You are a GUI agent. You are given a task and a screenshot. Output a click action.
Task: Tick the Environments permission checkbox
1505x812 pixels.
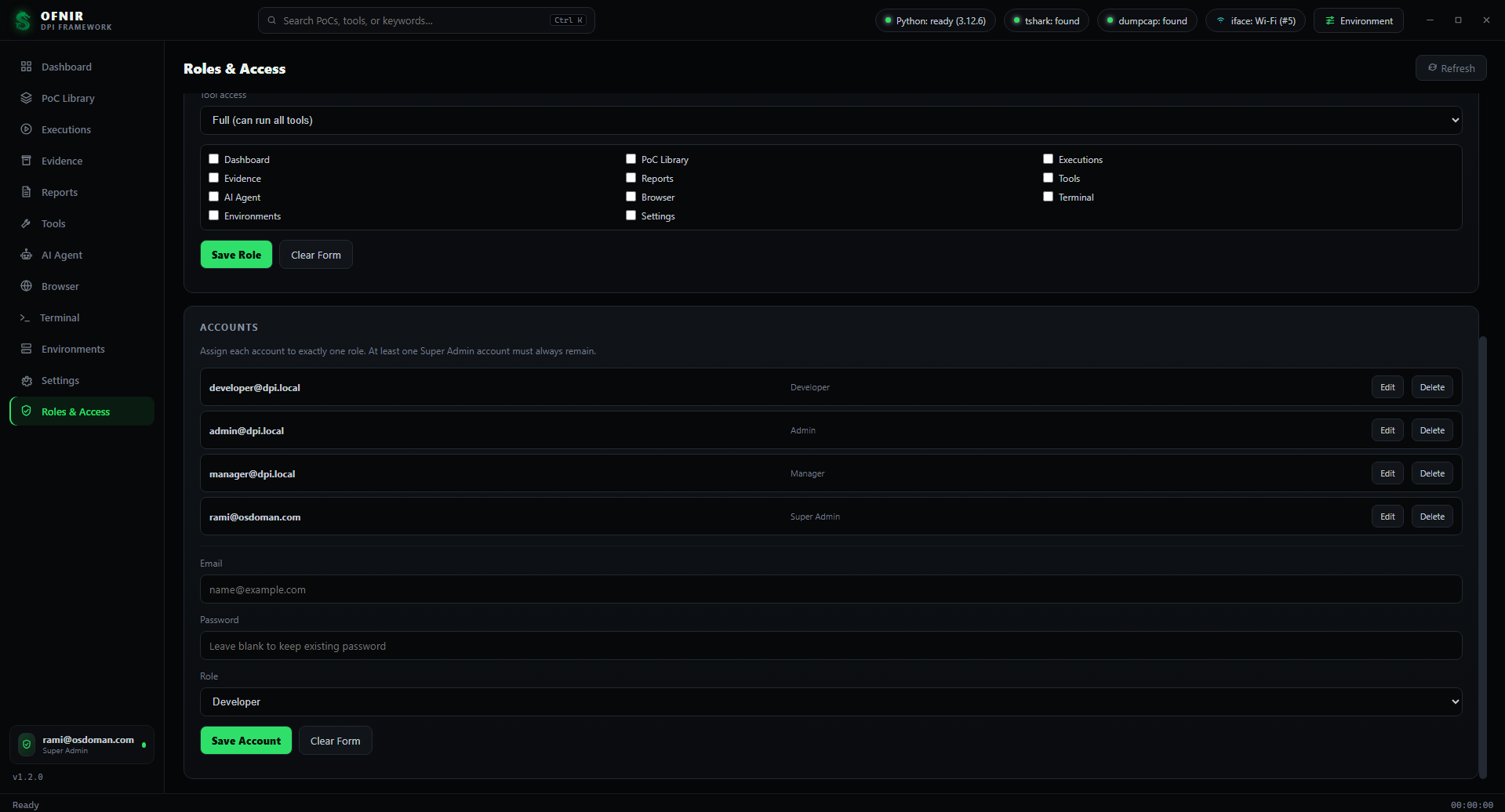213,215
